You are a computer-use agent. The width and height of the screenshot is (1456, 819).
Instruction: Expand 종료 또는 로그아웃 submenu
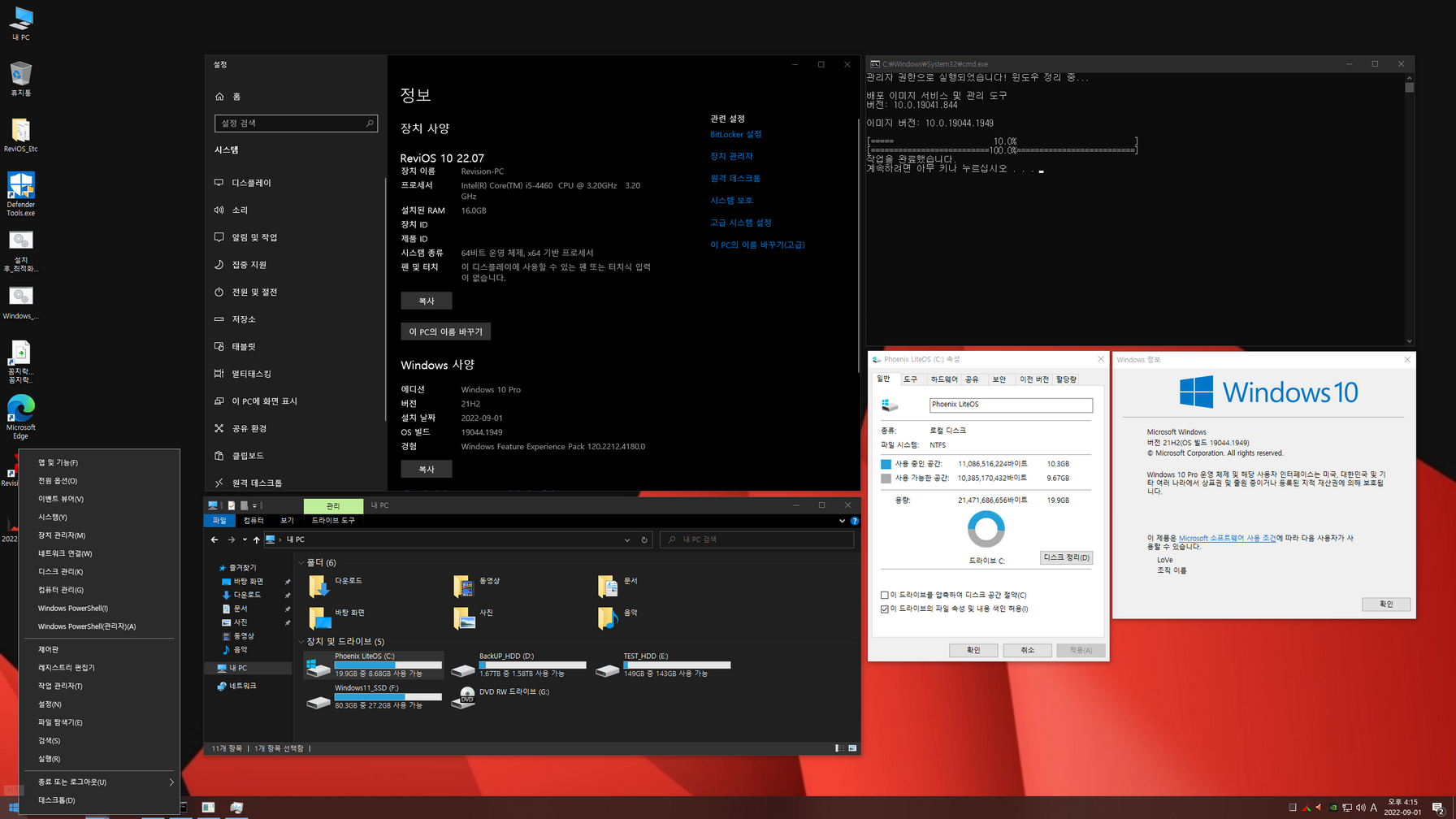[99, 782]
